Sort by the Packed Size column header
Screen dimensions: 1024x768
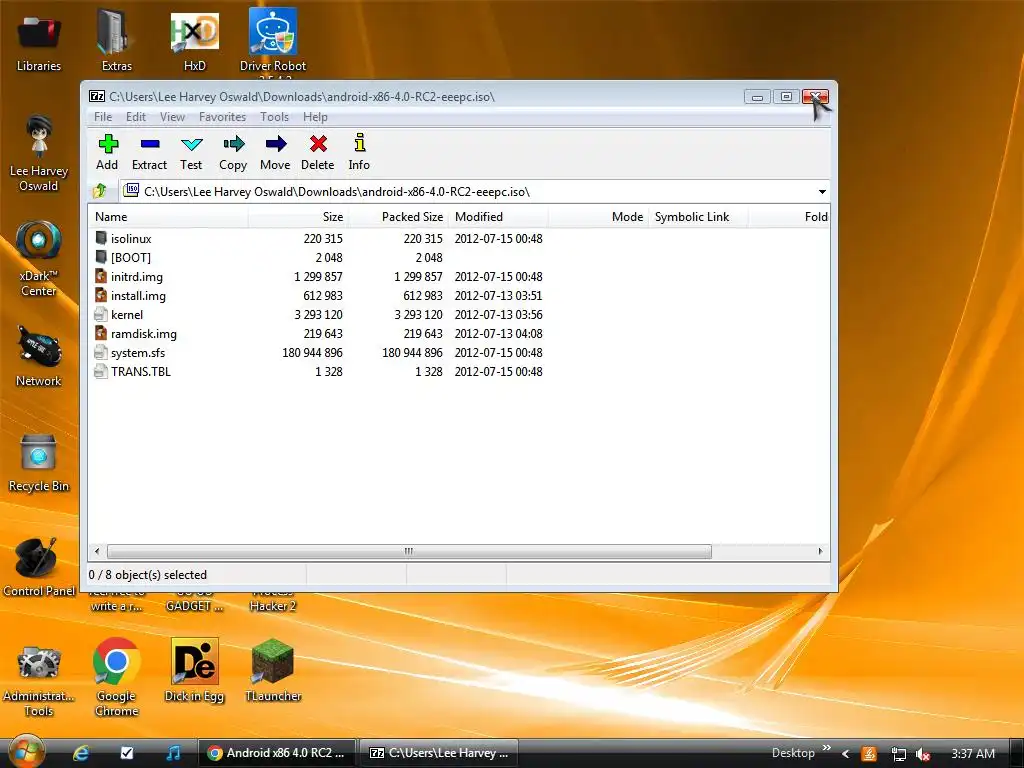pyautogui.click(x=398, y=217)
